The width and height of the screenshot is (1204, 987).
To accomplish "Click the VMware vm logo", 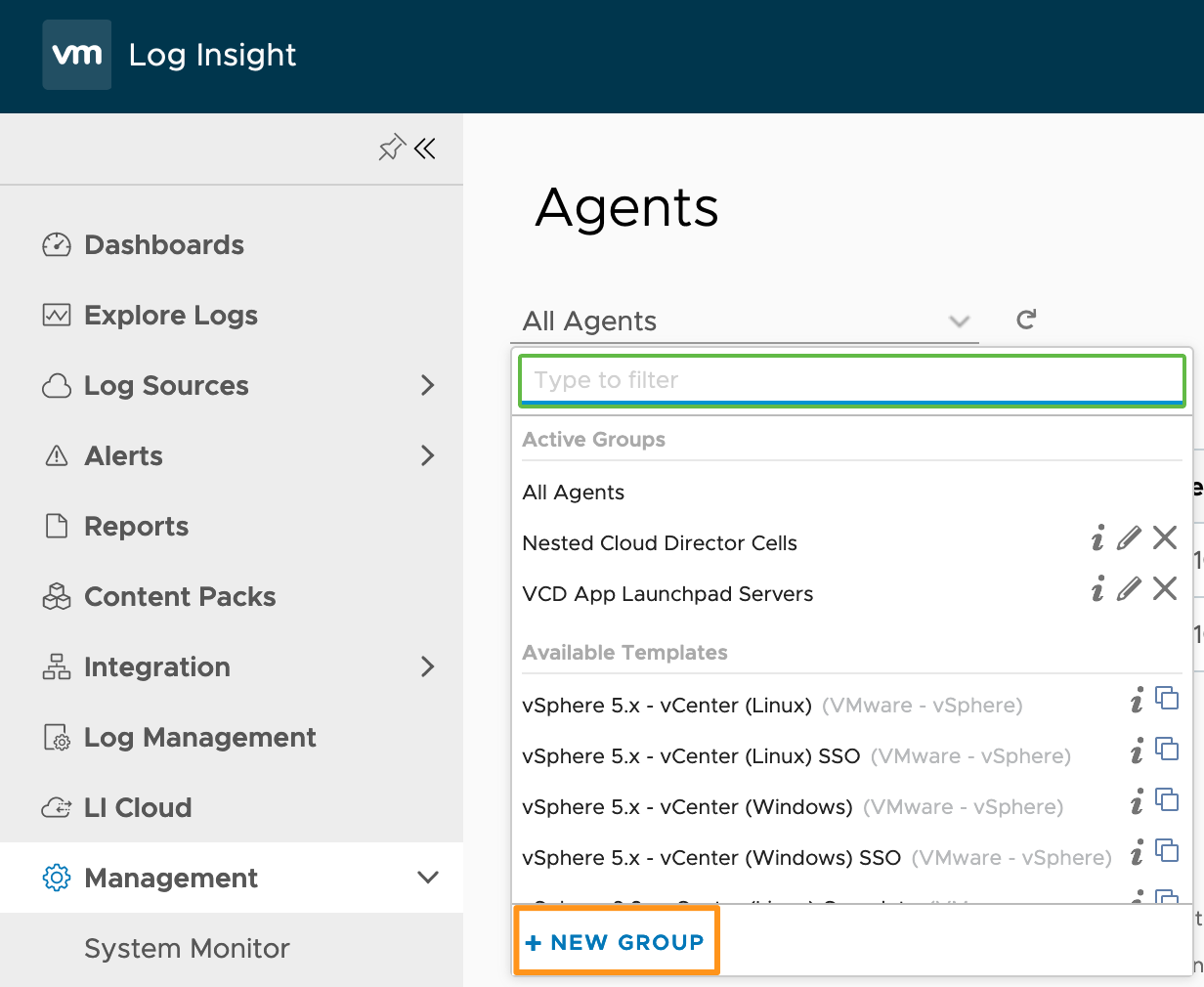I will (x=77, y=55).
